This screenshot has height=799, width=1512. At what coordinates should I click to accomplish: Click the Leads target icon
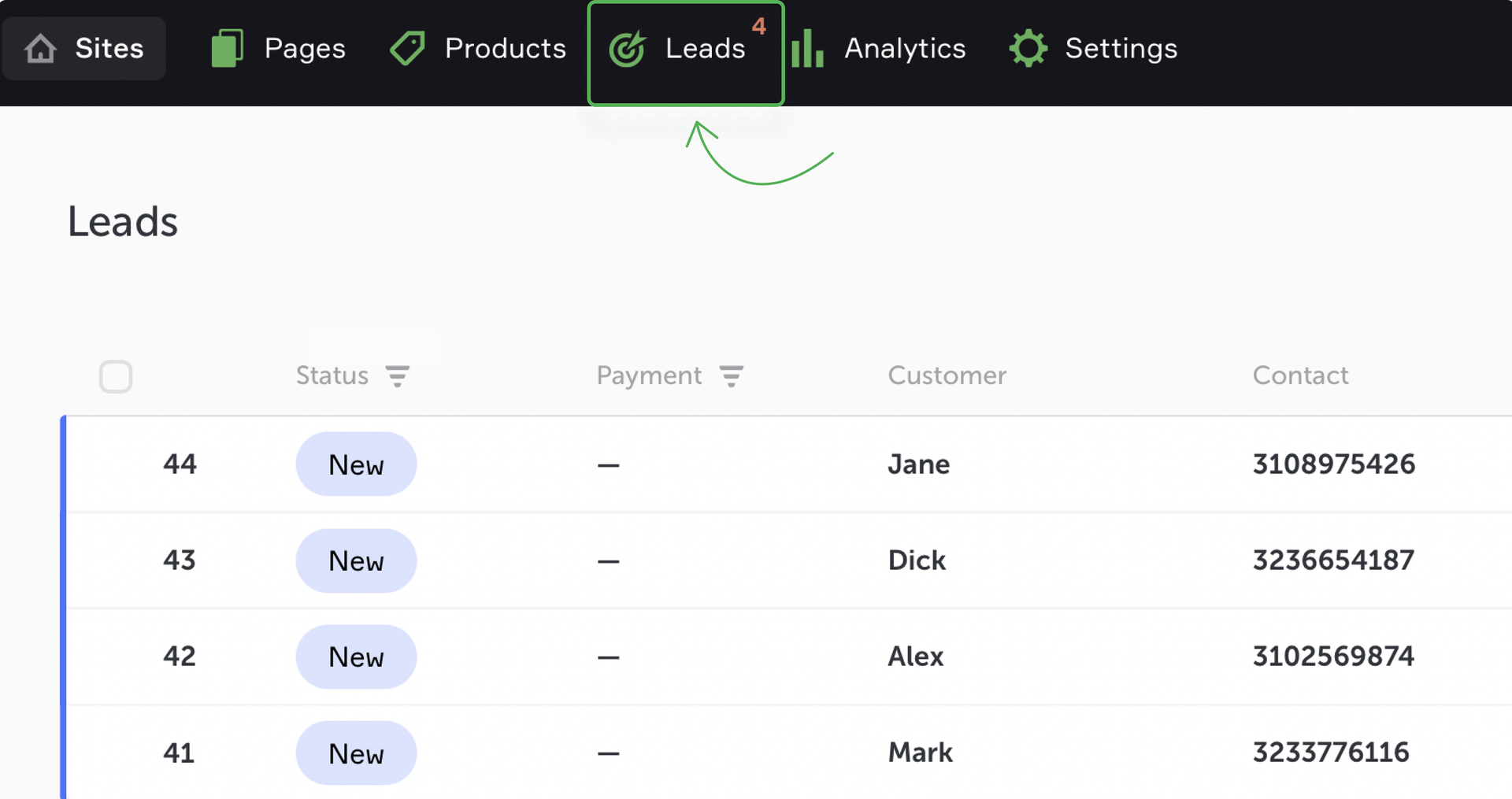pos(627,49)
